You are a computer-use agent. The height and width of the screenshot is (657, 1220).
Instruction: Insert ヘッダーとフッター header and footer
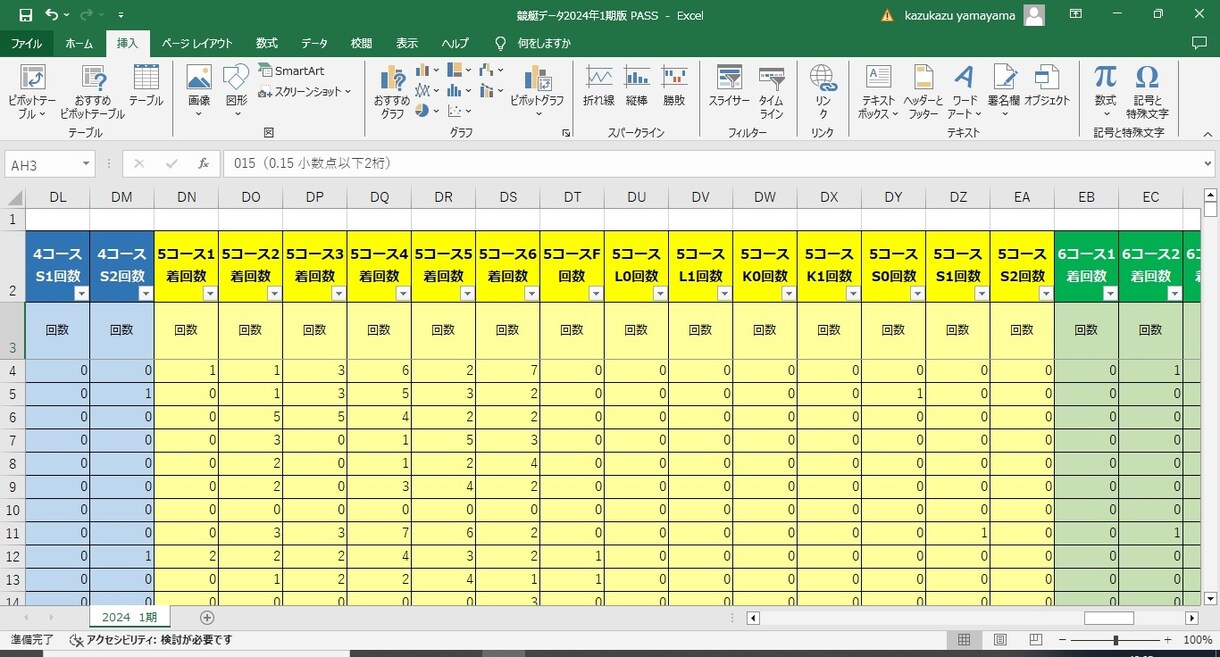tap(923, 91)
